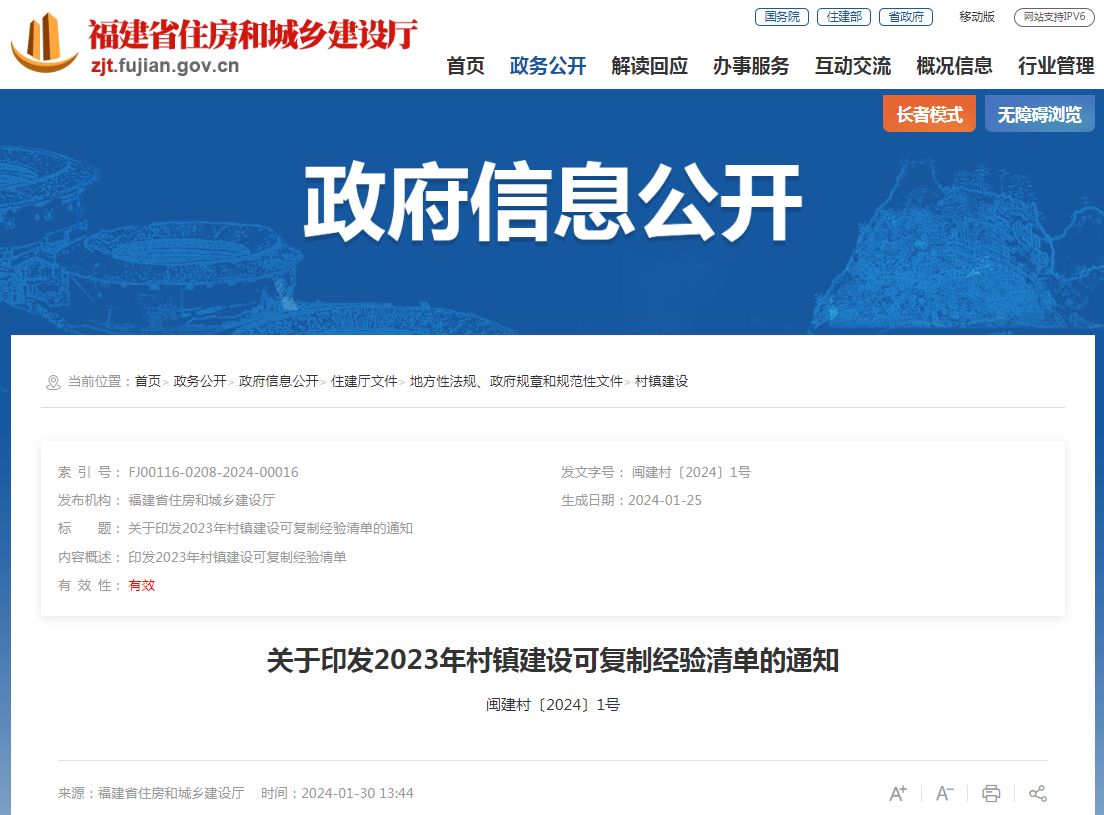Open the 首页 main navigation item
Screen dimensions: 1104x815
[x=465, y=66]
